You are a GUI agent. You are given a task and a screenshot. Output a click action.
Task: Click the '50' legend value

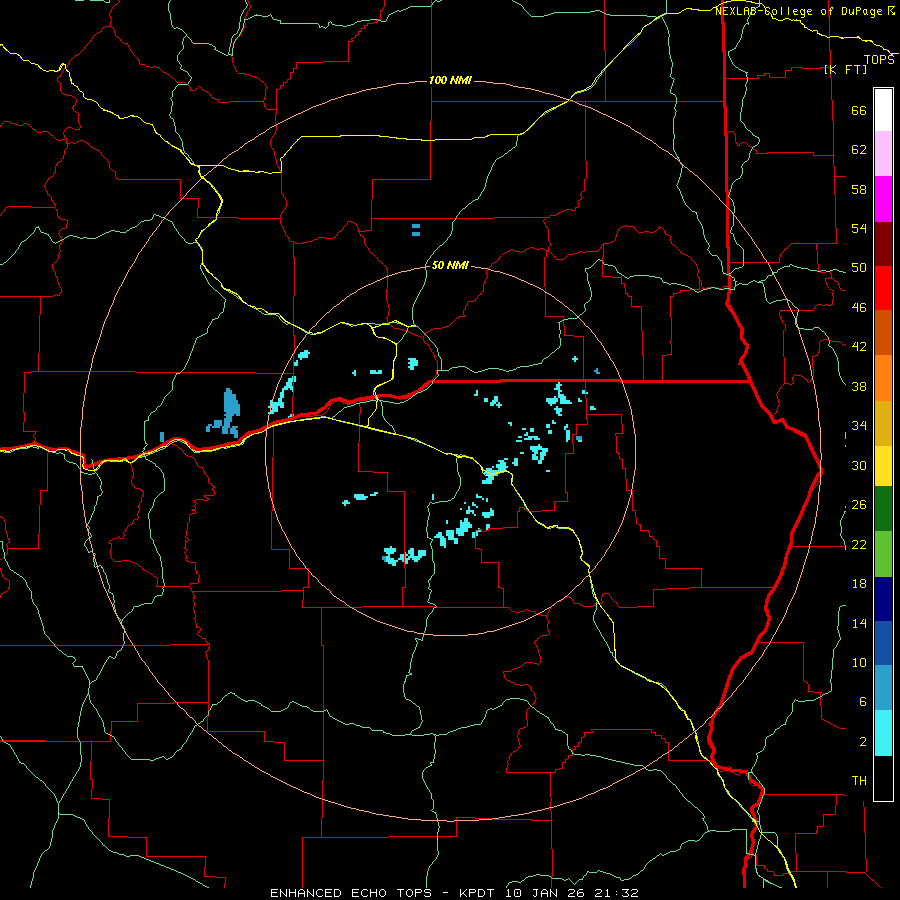tap(859, 268)
